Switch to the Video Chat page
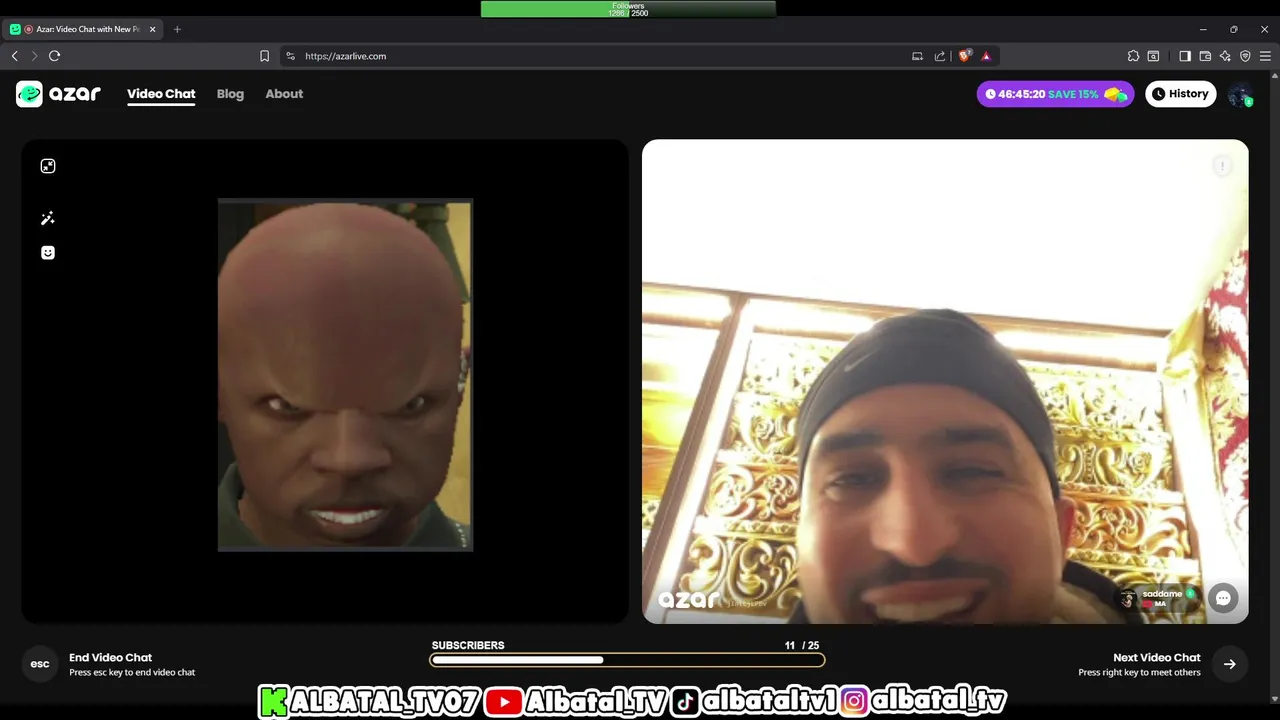The height and width of the screenshot is (720, 1280). [161, 94]
